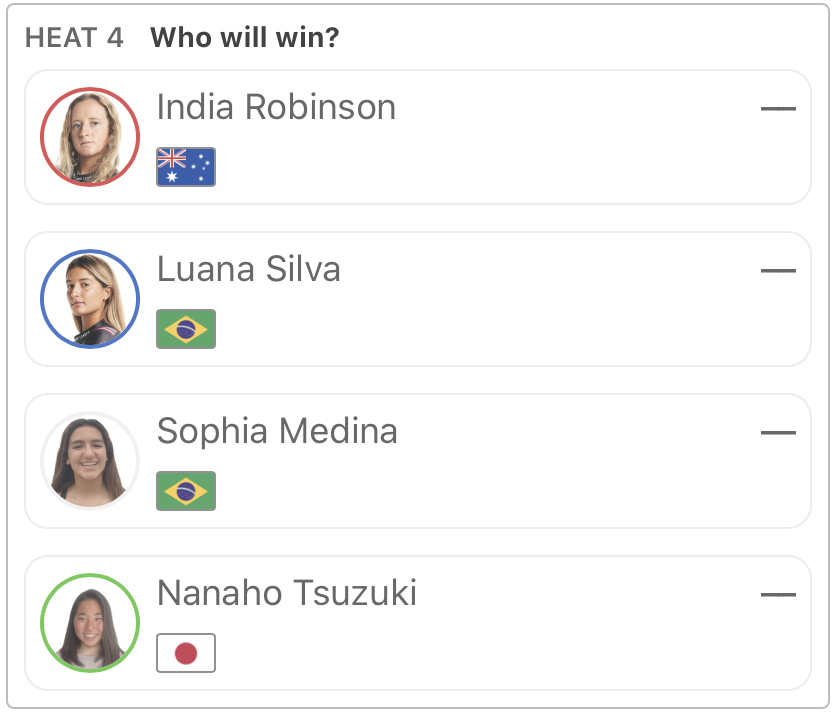
Task: Click the dash icon beside Luana Silva
Action: point(778,270)
